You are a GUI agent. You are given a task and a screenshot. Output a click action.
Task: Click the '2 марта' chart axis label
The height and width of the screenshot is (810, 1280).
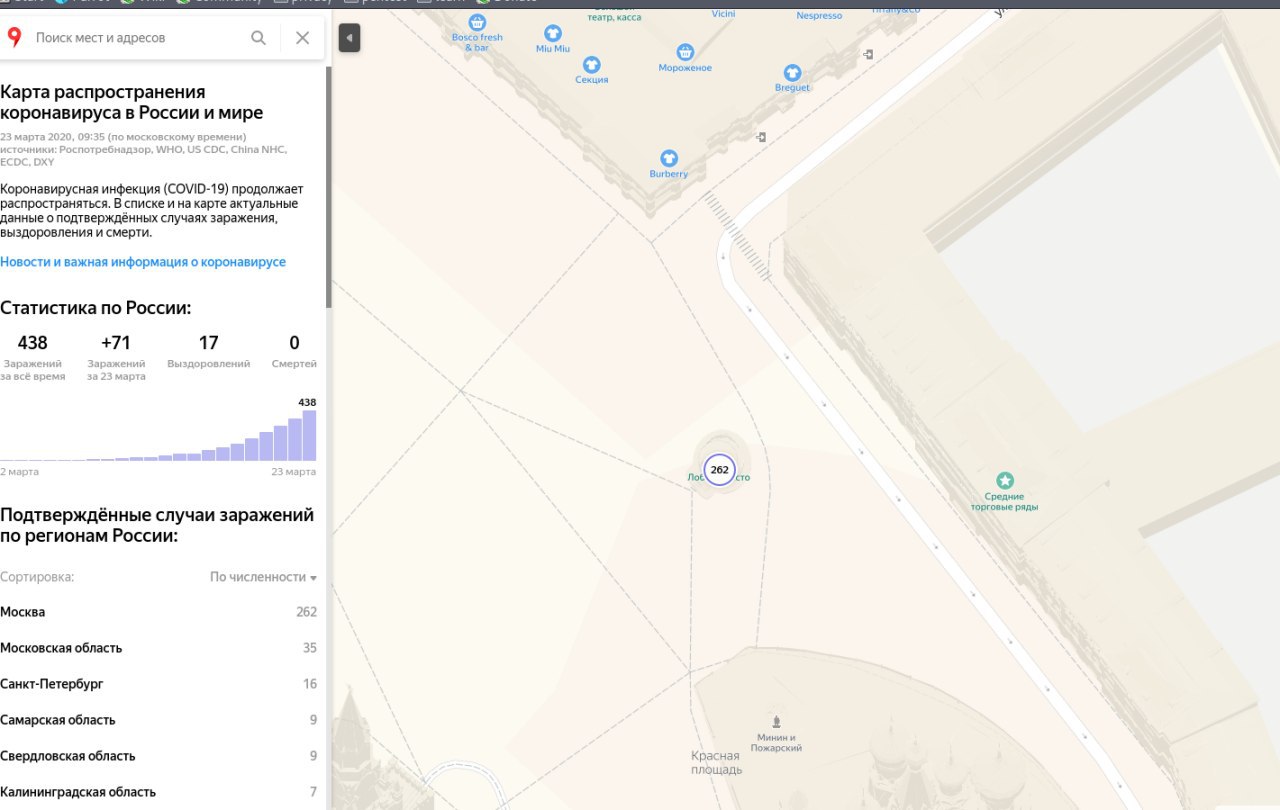(19, 471)
